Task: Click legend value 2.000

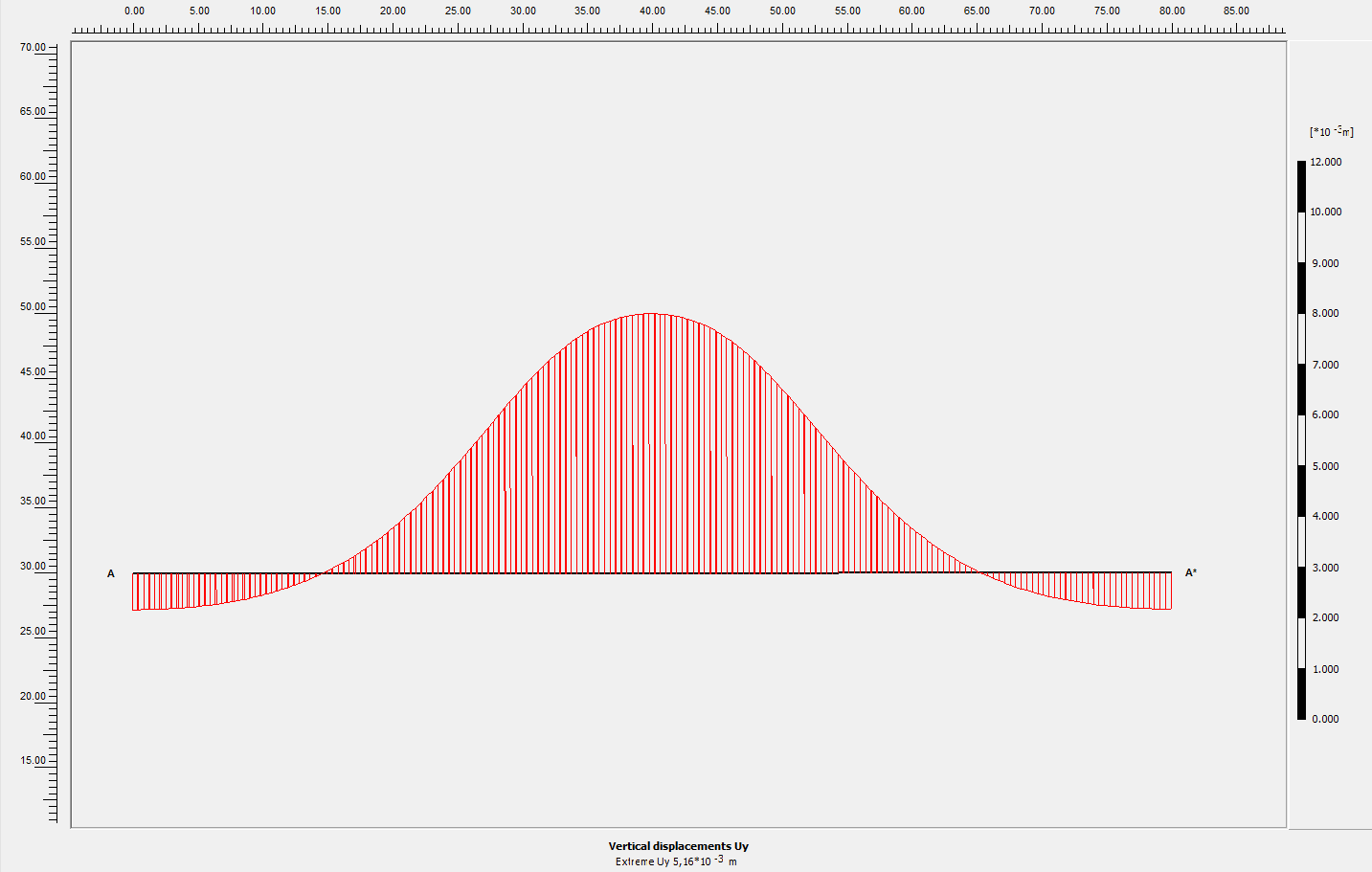Action: [x=1326, y=617]
